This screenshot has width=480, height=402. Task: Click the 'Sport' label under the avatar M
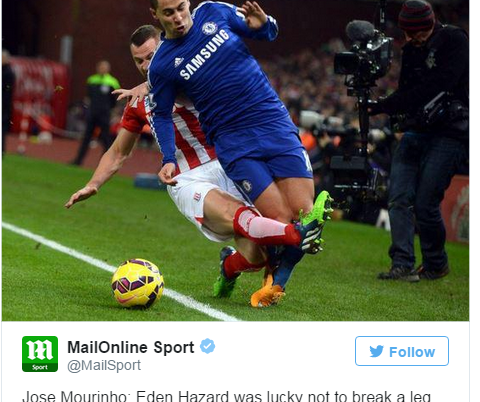40,367
